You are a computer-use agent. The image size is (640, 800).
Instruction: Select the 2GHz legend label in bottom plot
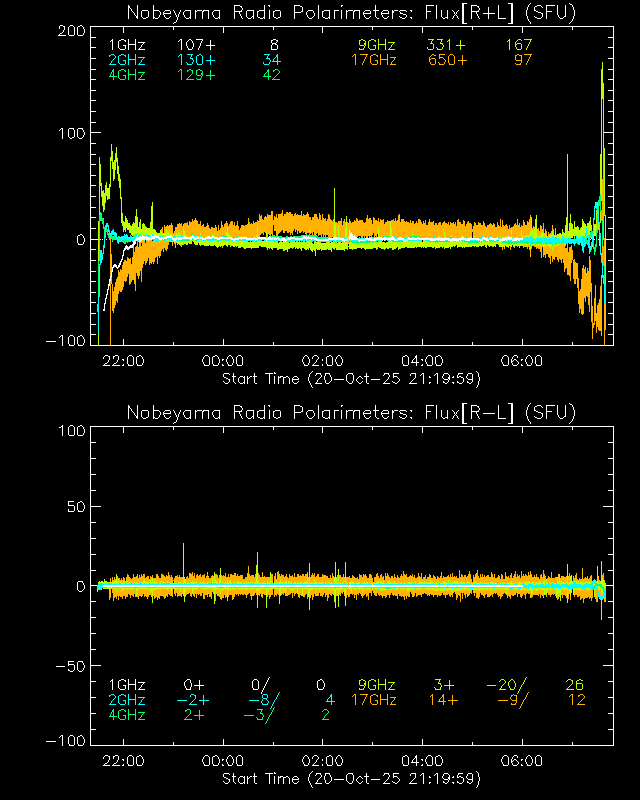click(126, 700)
